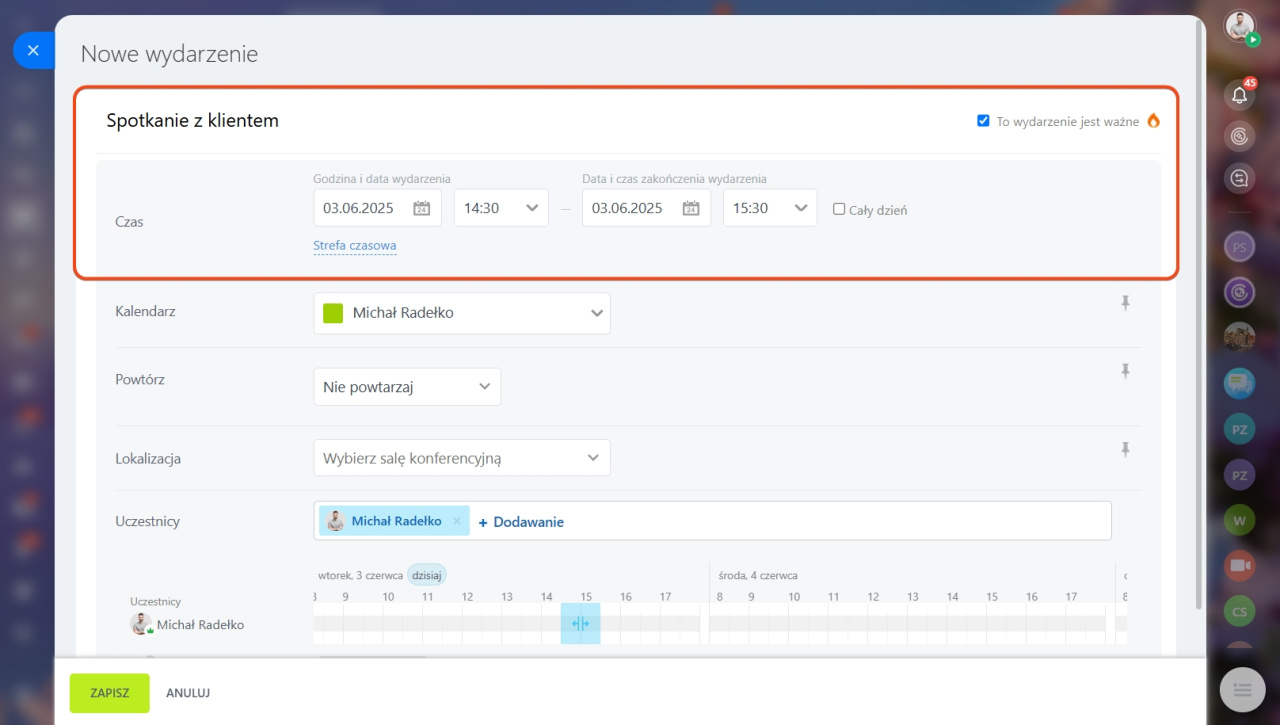Open the CS contact avatar
Viewport: 1280px width, 725px height.
pos(1240,611)
